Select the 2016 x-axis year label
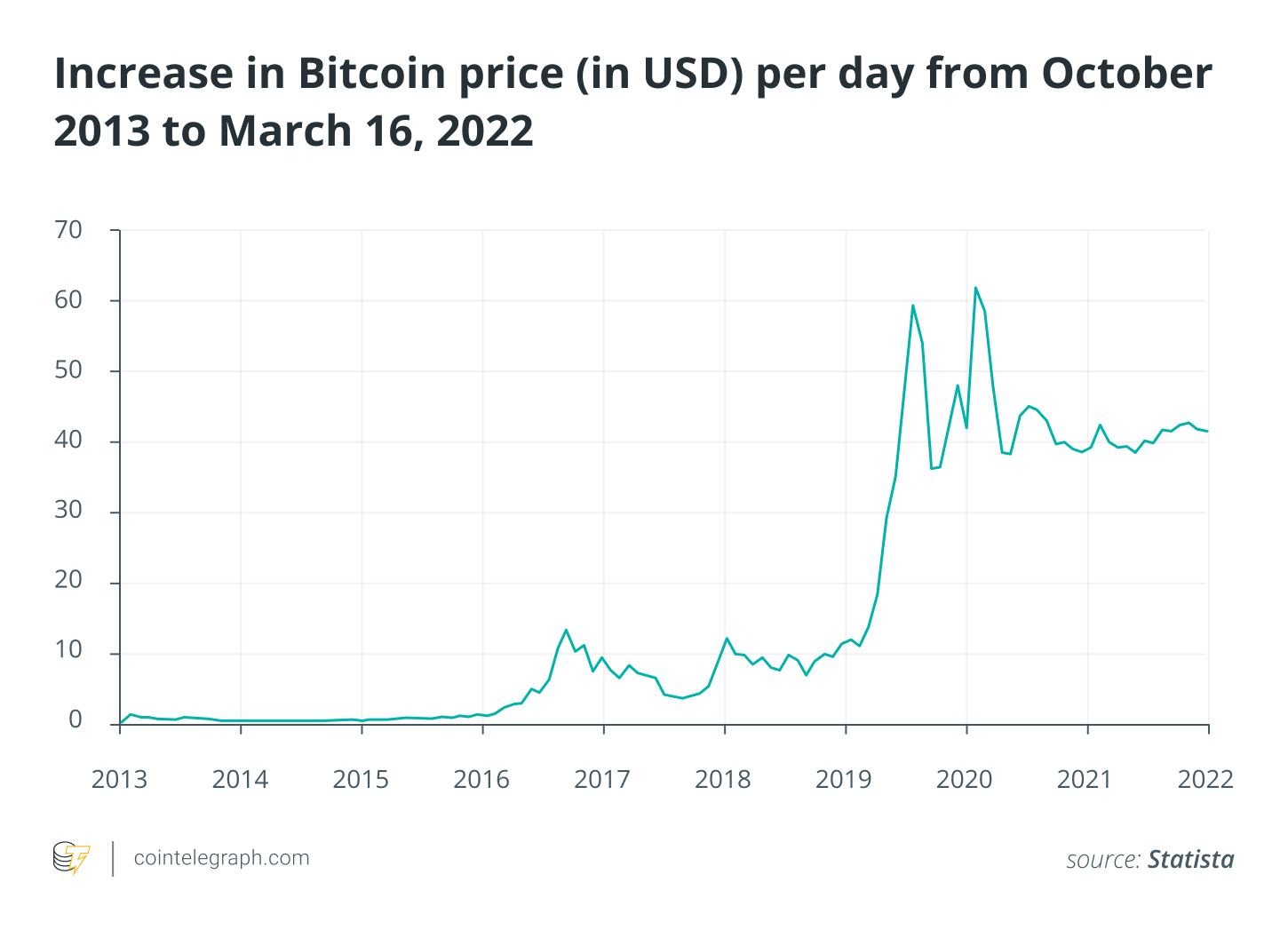 pos(481,780)
